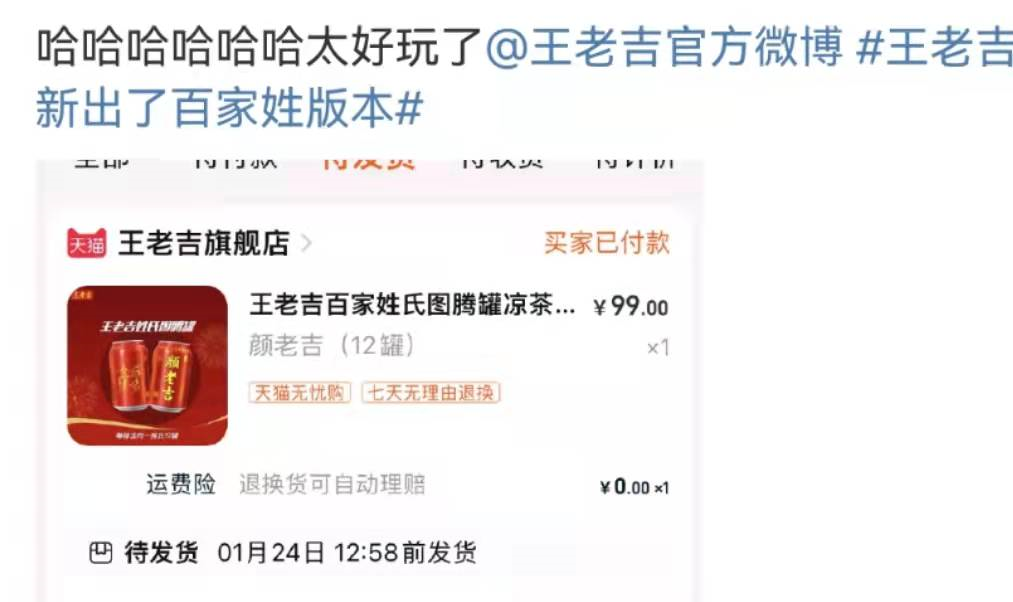Open the @王老吉官方微博 mention
Screen dimensions: 1013x602
[x=663, y=47]
